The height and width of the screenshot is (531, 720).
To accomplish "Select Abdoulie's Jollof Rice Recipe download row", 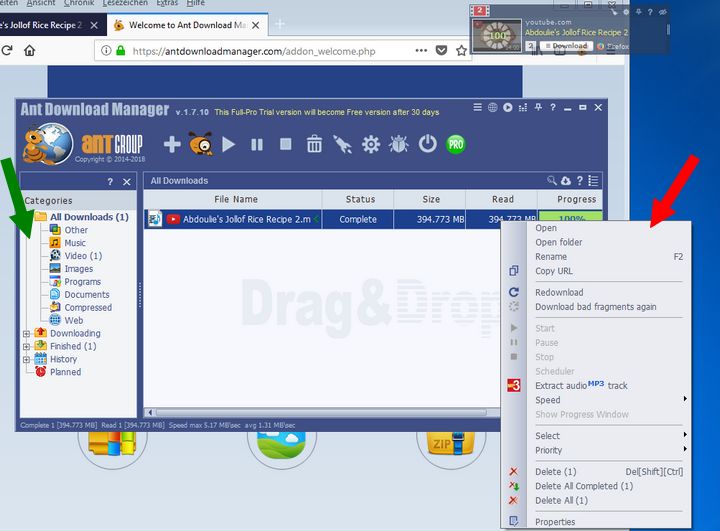I will point(322,219).
